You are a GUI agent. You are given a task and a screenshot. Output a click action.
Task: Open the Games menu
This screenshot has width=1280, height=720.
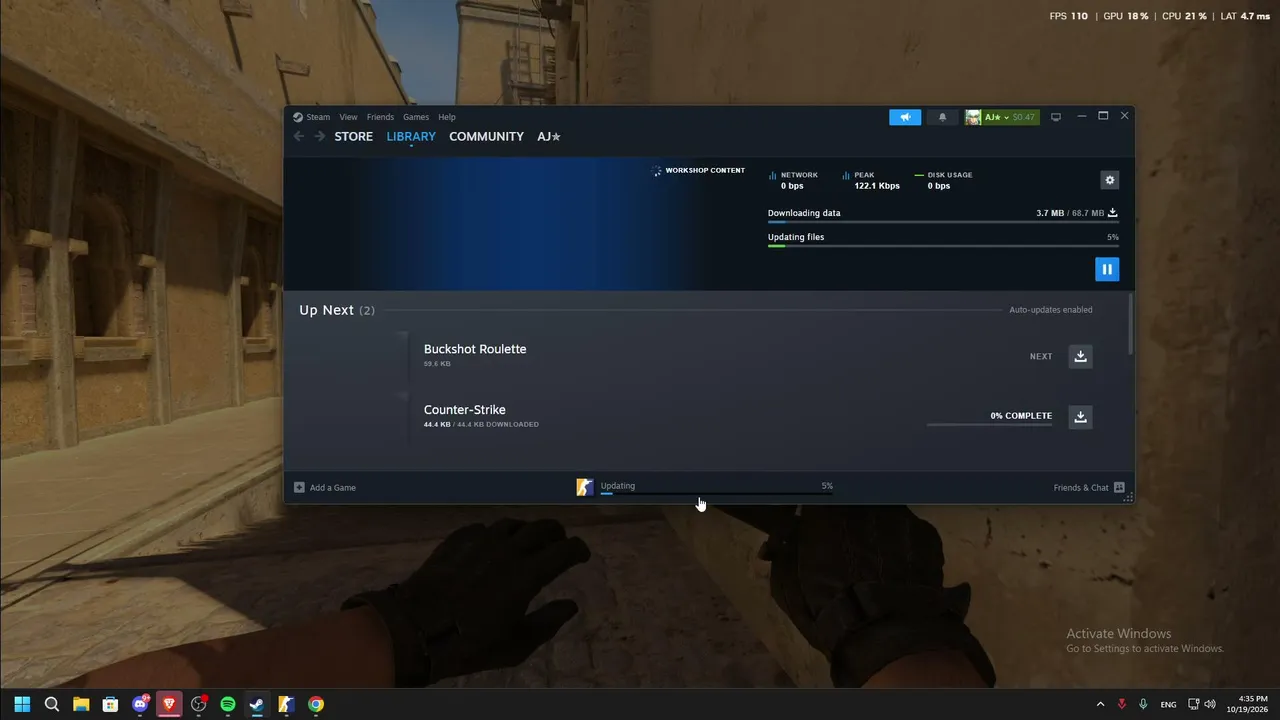click(416, 117)
